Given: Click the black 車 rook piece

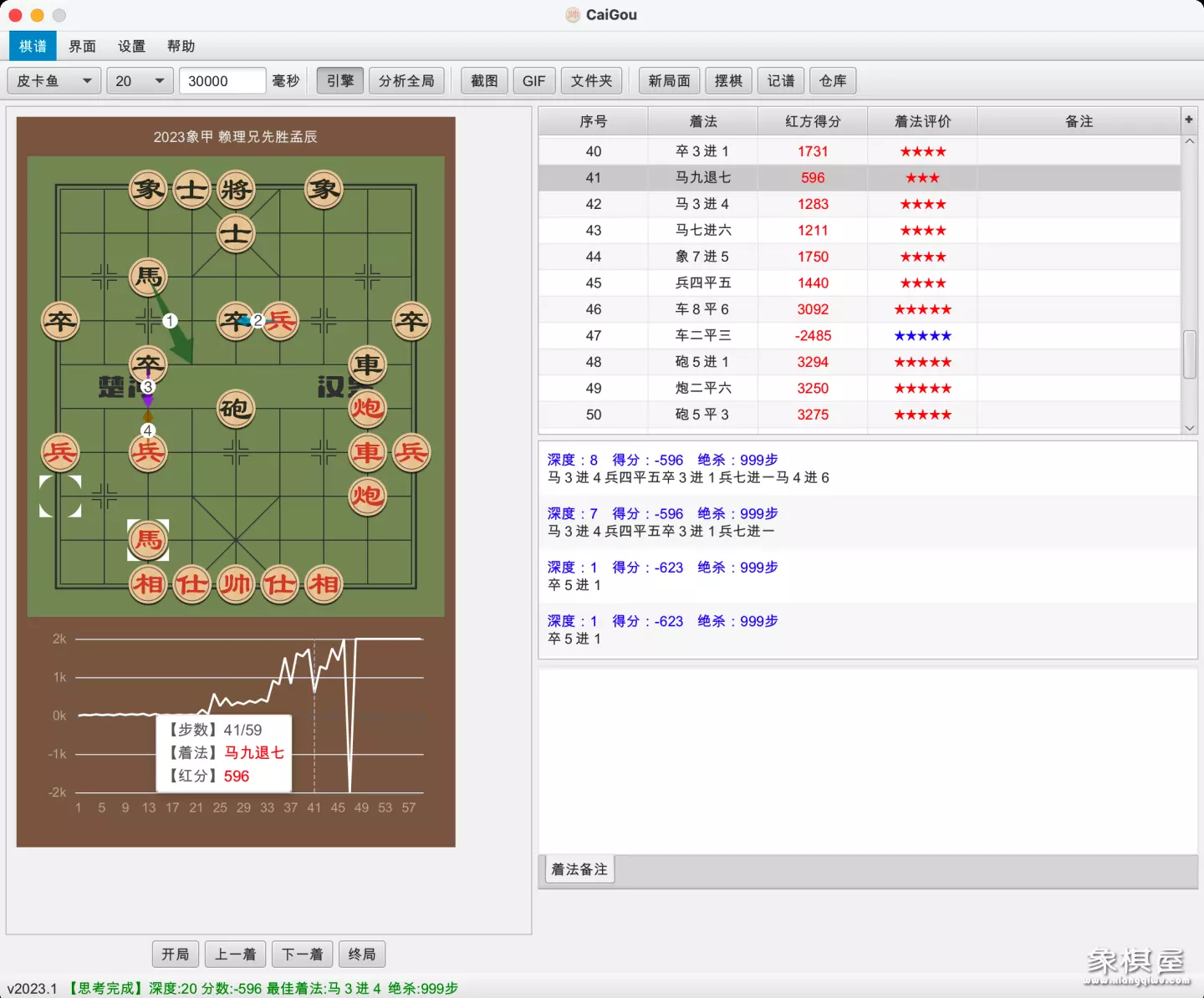Looking at the screenshot, I should (x=367, y=364).
